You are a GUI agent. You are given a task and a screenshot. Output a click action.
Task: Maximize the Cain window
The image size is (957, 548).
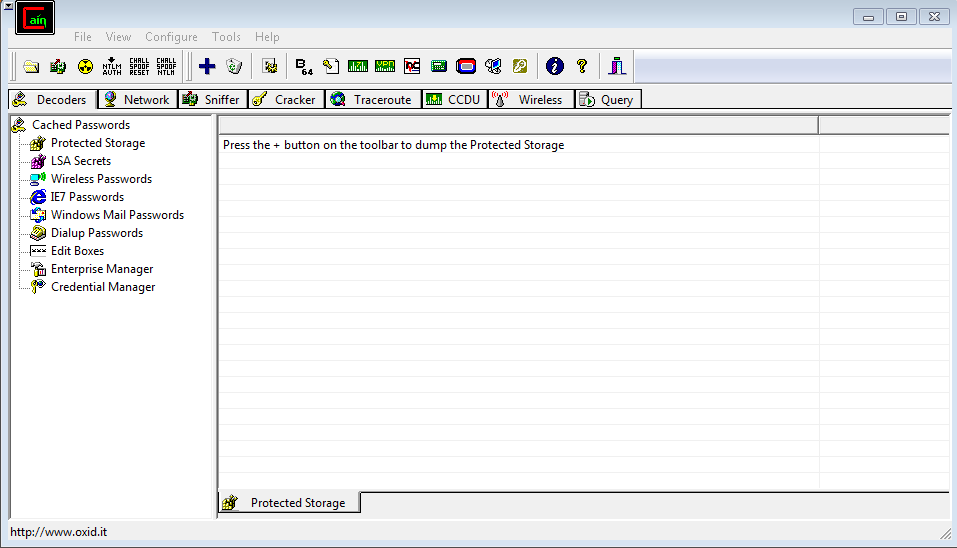pyautogui.click(x=901, y=16)
